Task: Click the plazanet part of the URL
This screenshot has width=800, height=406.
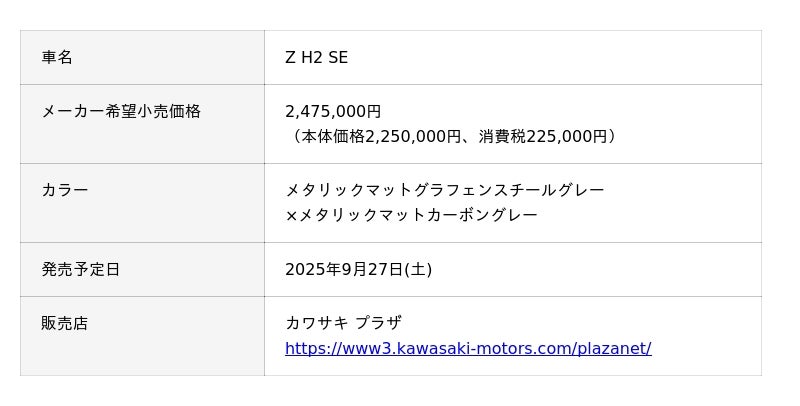Action: pos(613,349)
